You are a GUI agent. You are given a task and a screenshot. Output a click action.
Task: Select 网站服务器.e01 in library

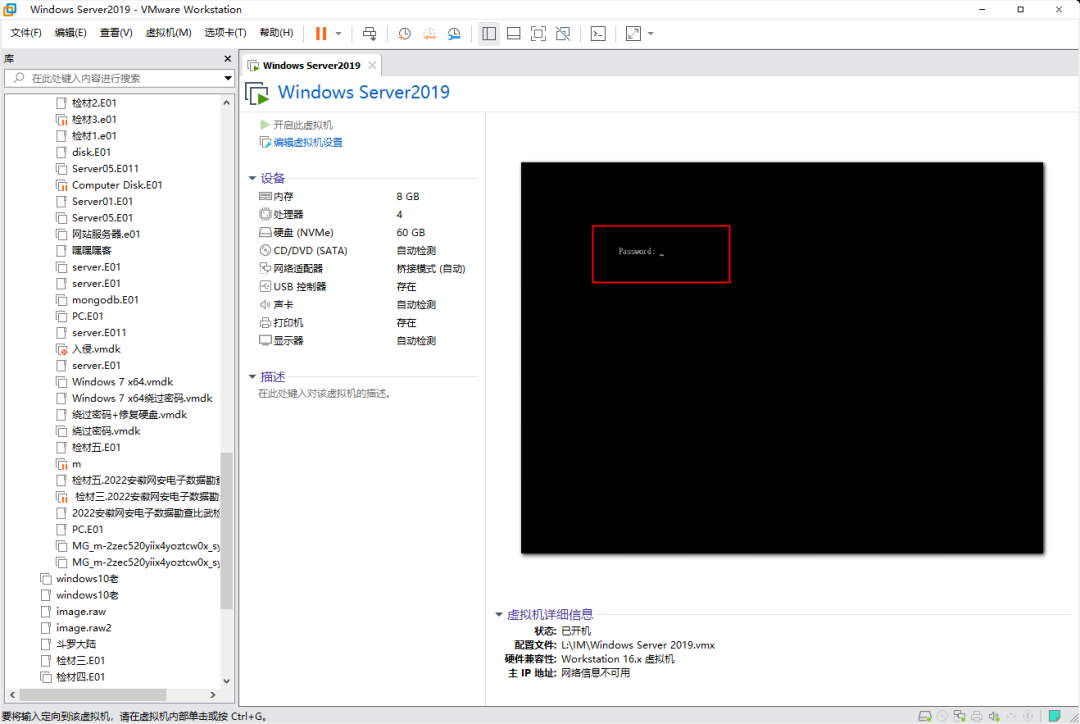pos(106,234)
